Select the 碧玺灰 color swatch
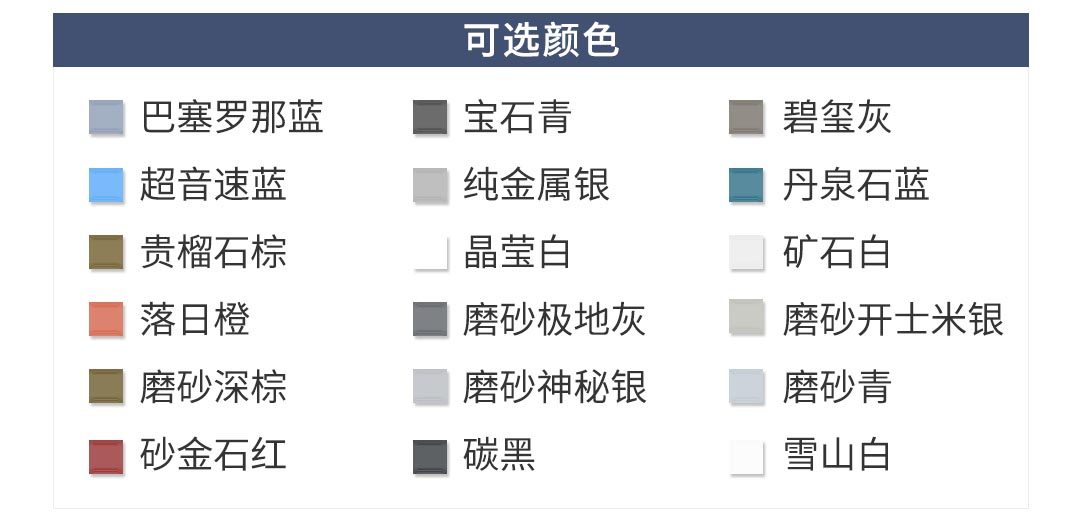 (746, 118)
